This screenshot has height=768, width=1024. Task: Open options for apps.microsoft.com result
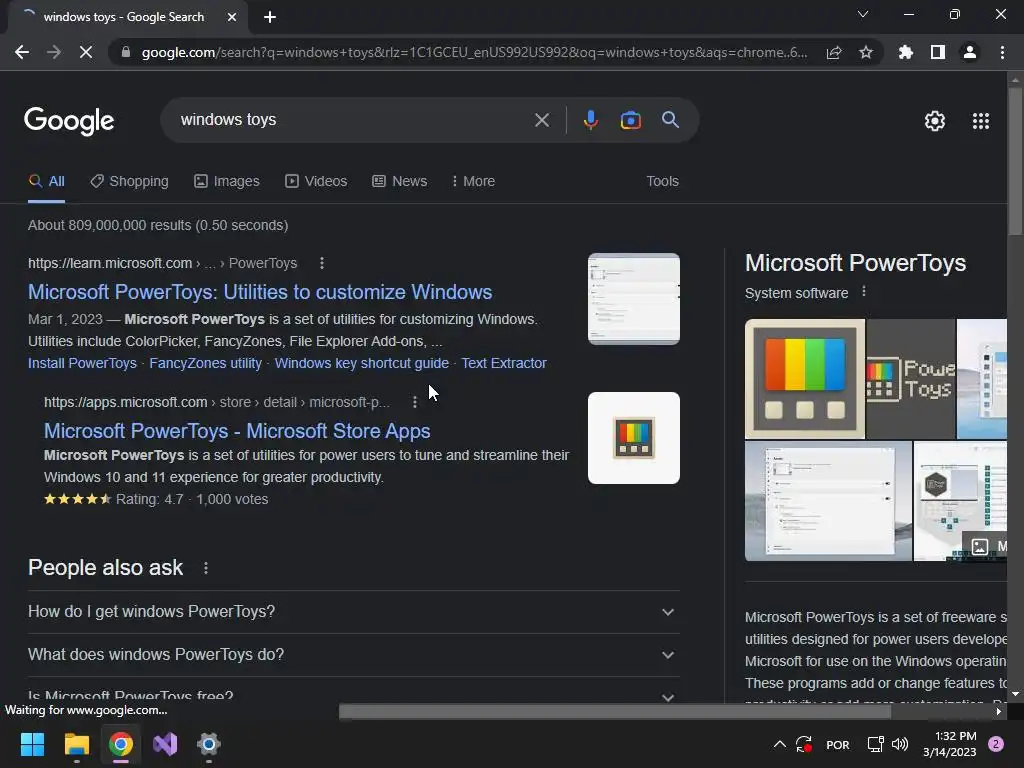[414, 402]
